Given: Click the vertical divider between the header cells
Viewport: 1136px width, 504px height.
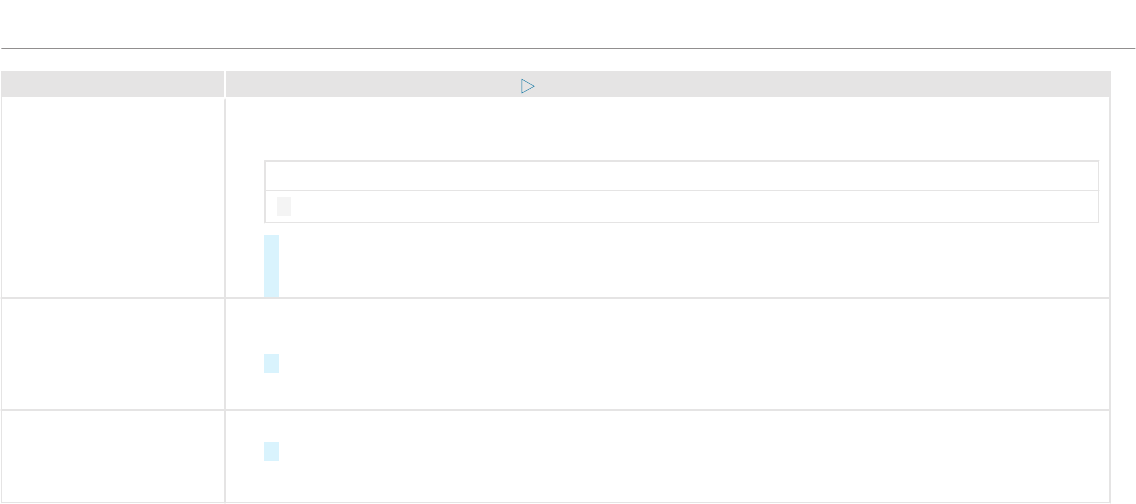Looking at the screenshot, I should point(225,84).
